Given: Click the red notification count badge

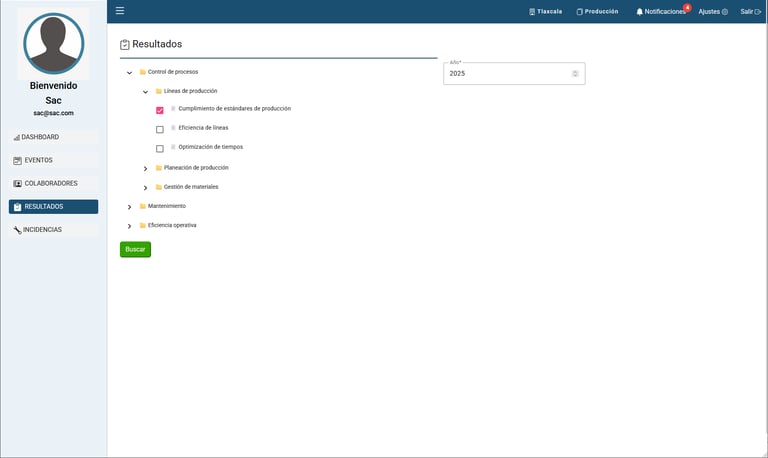Looking at the screenshot, I should pos(687,7).
